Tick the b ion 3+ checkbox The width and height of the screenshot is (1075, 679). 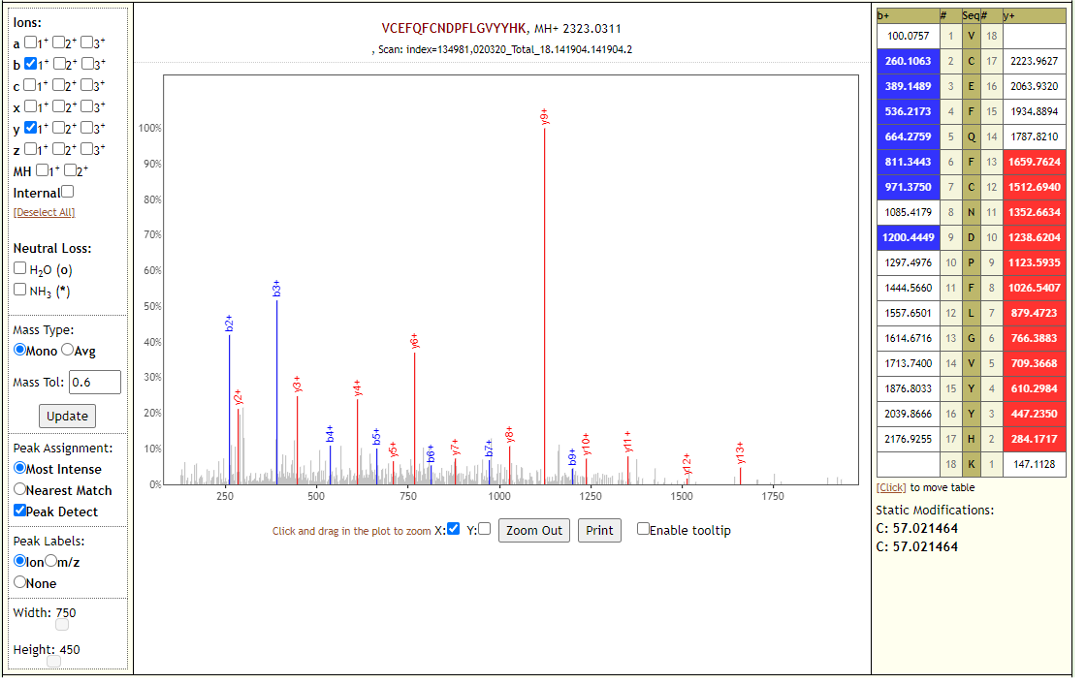pos(87,64)
